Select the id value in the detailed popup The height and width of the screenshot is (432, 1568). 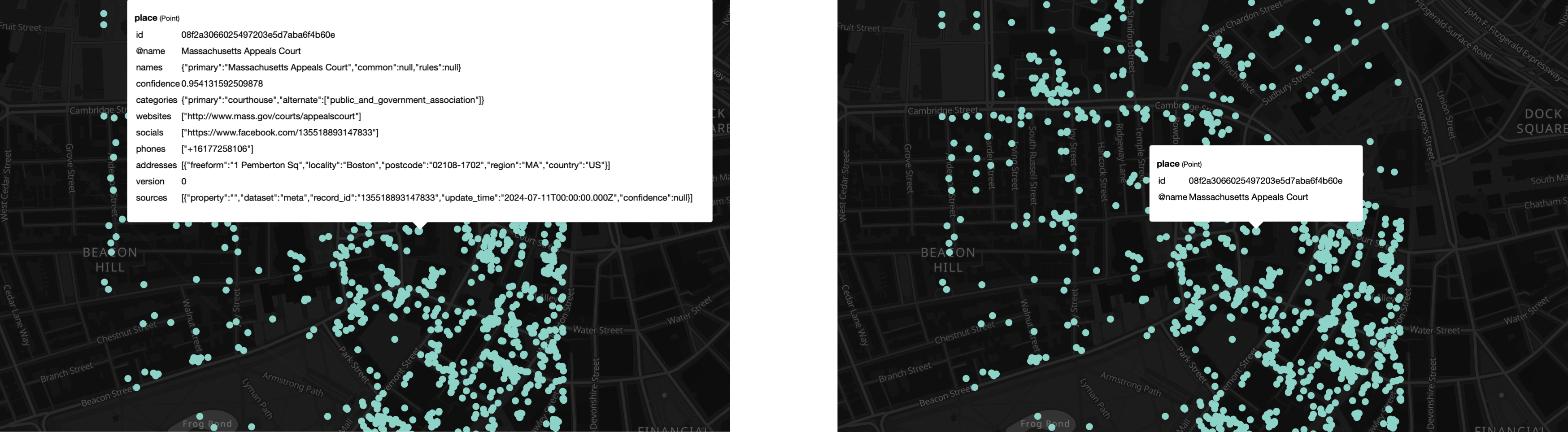point(258,35)
